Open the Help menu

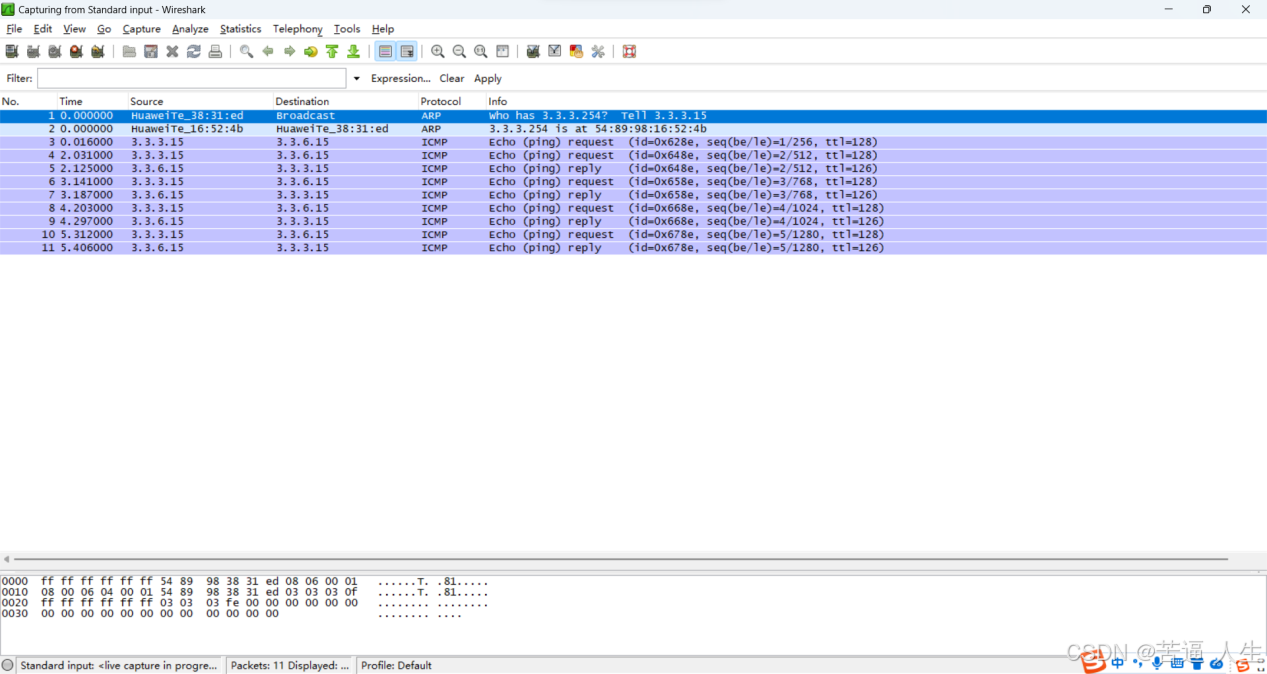[x=383, y=29]
